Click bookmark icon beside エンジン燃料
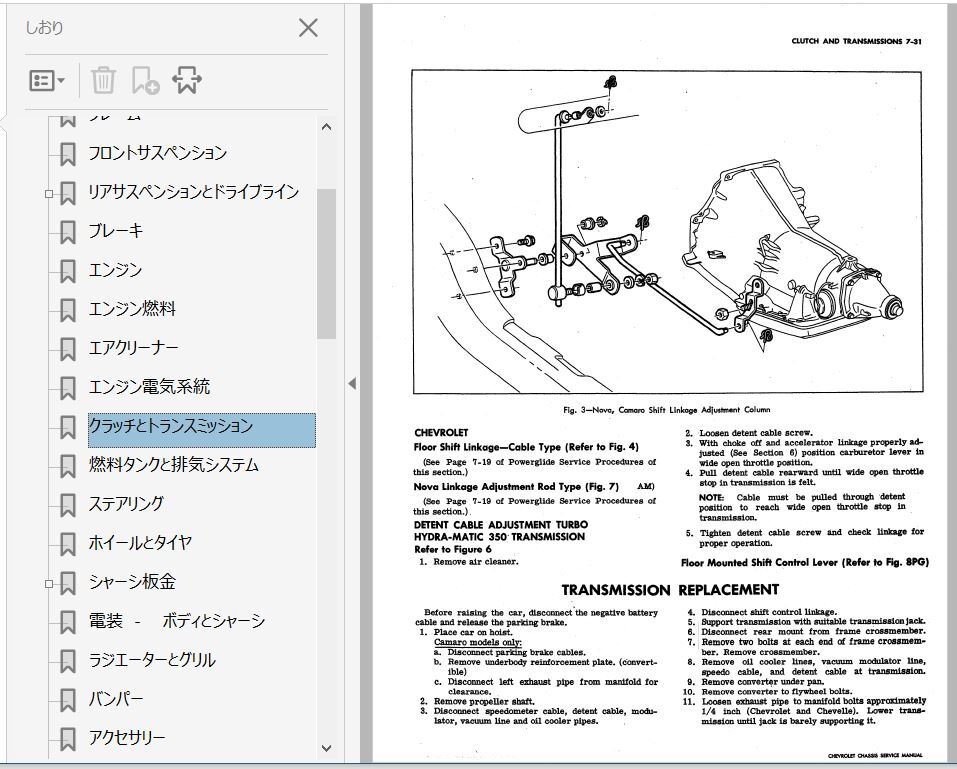 pos(68,311)
